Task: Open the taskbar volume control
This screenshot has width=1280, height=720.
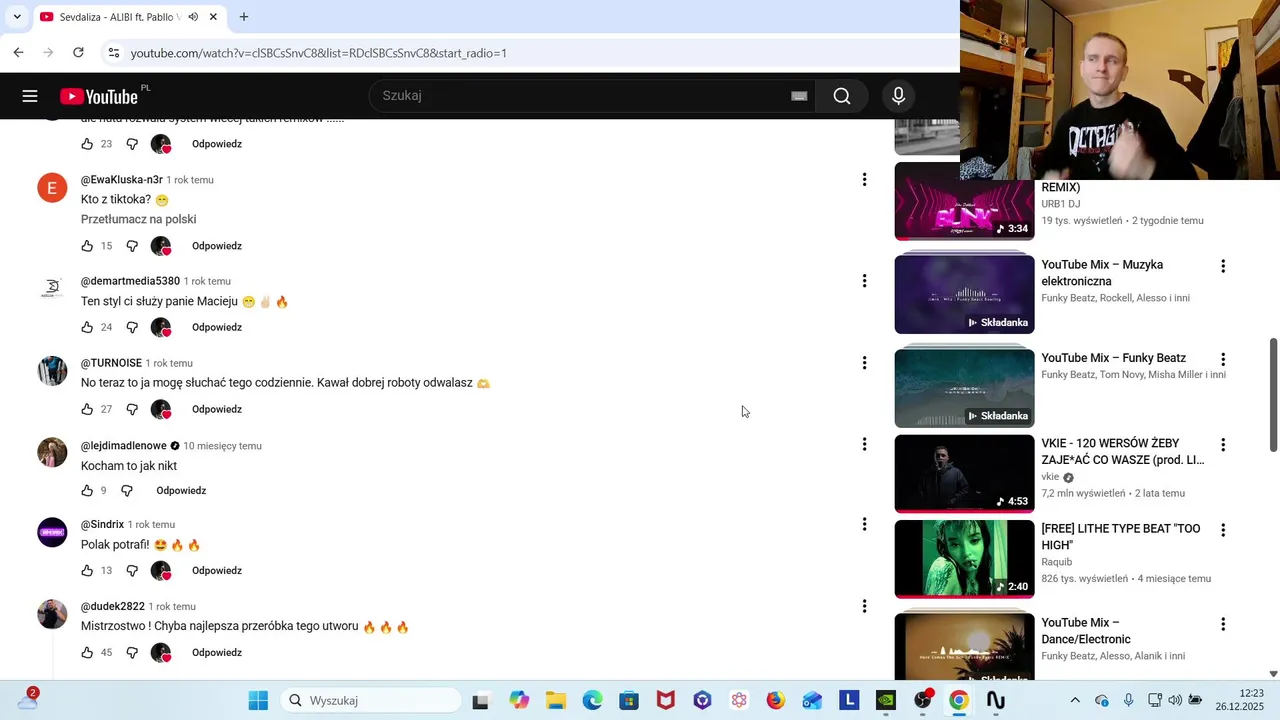Action: coord(1175,700)
